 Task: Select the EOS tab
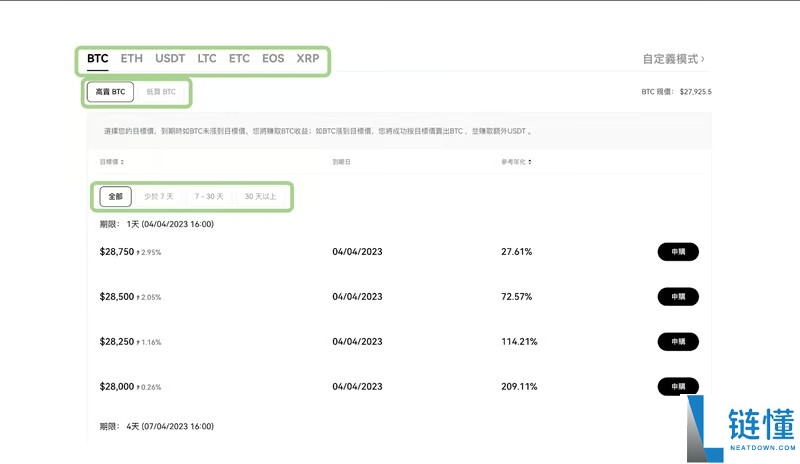coord(273,58)
